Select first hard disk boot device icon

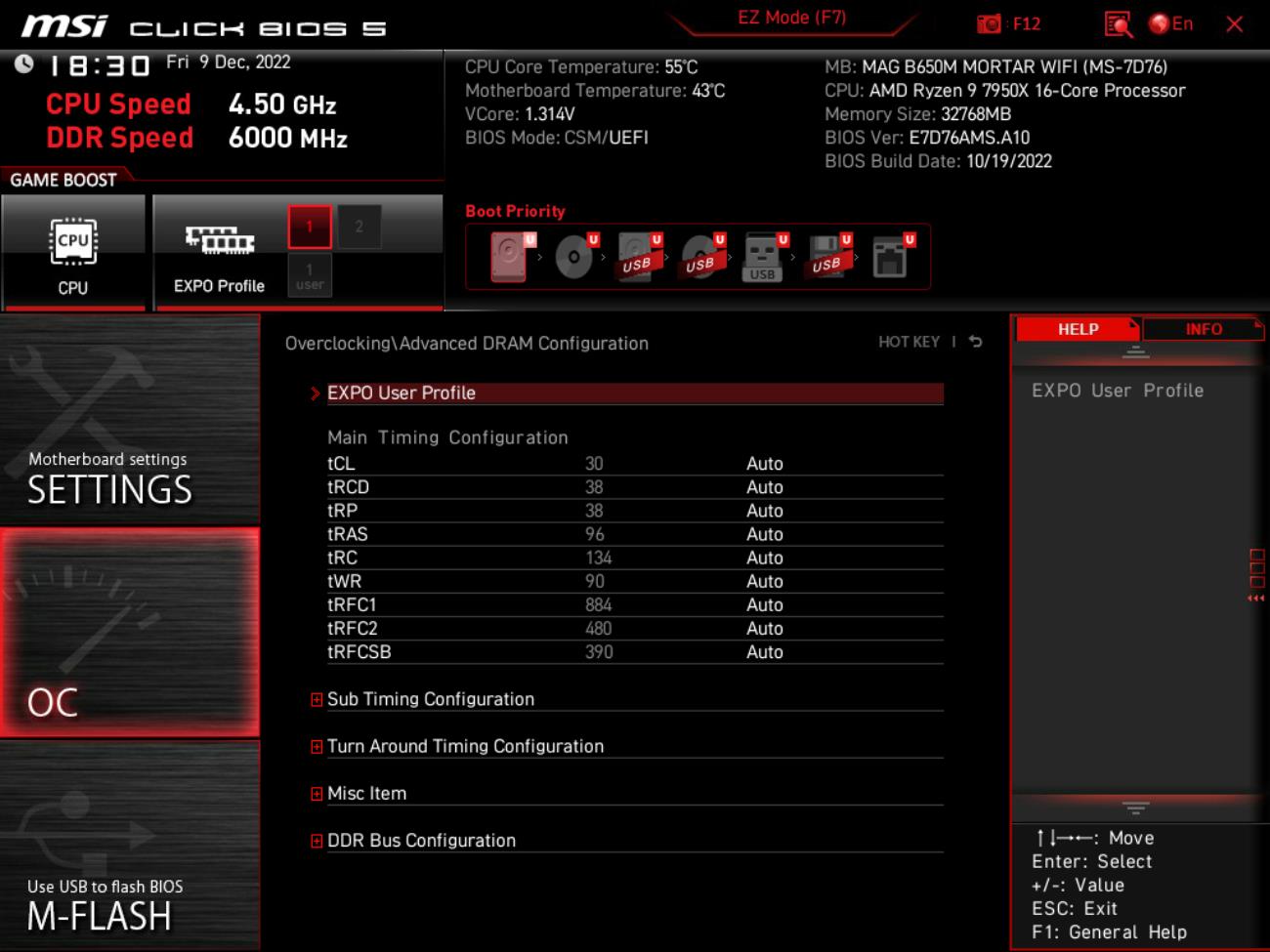[x=511, y=257]
